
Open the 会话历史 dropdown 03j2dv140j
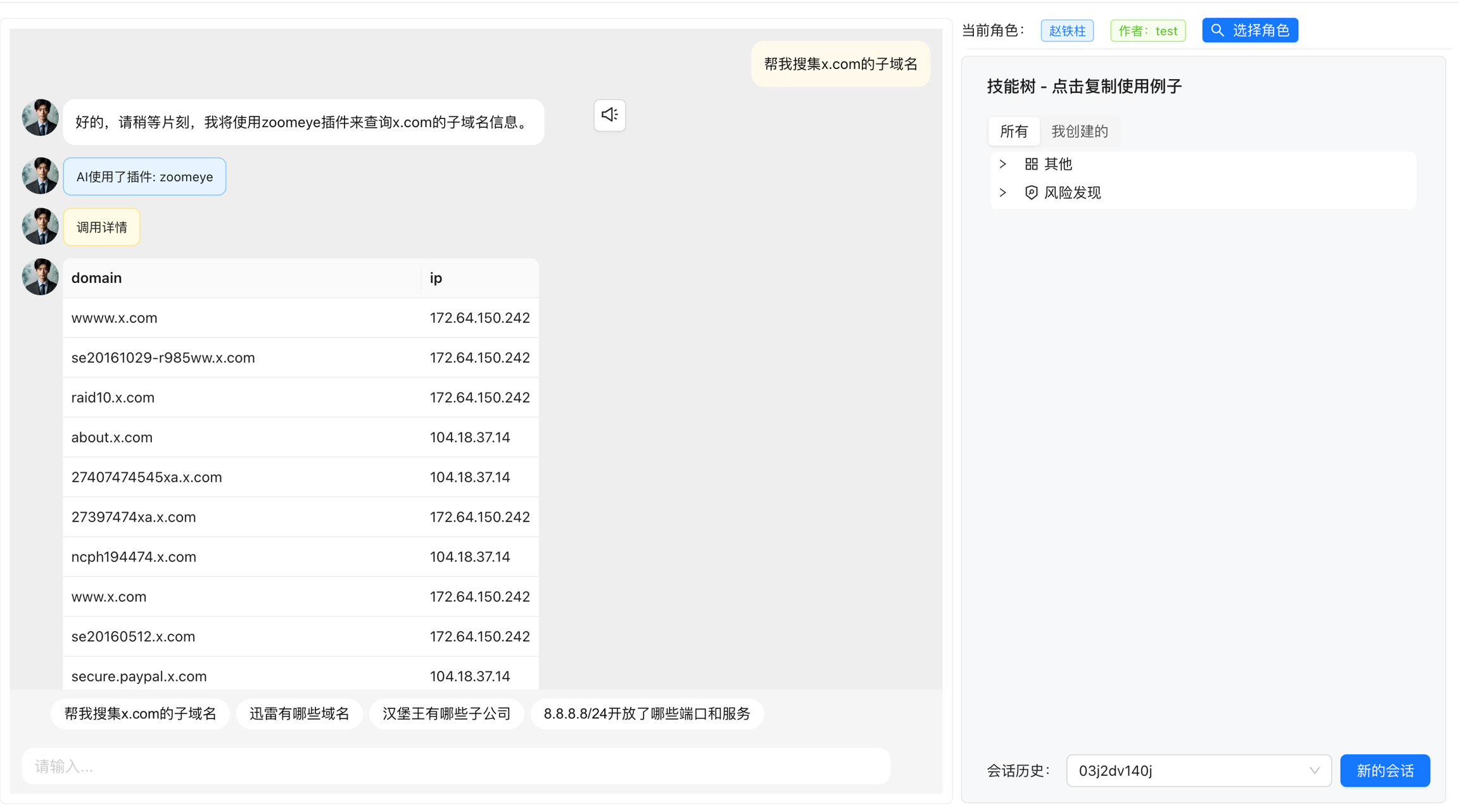1198,770
